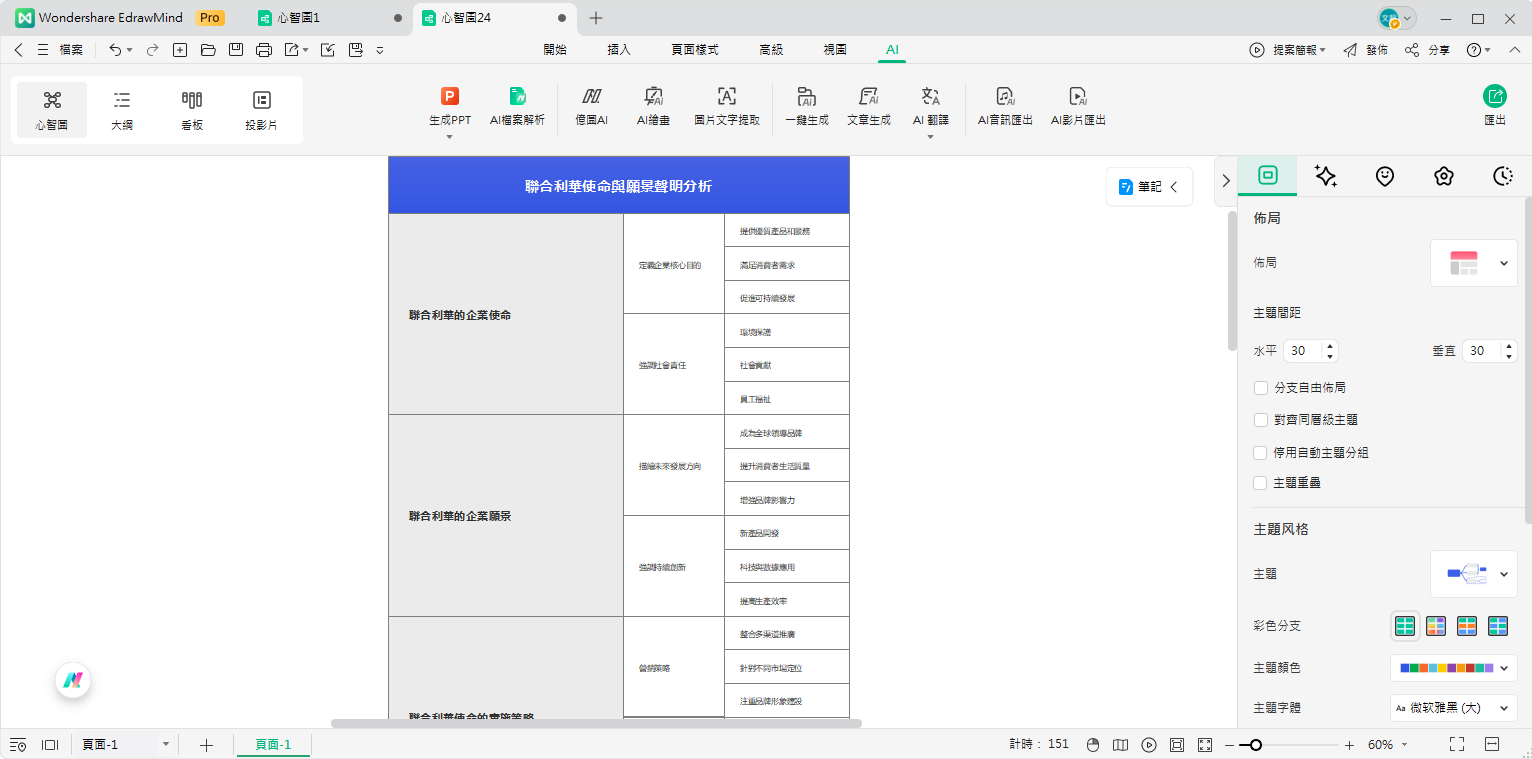Click the 一鍵生成 AI tool
Image resolution: width=1532 pixels, height=759 pixels.
[x=806, y=108]
